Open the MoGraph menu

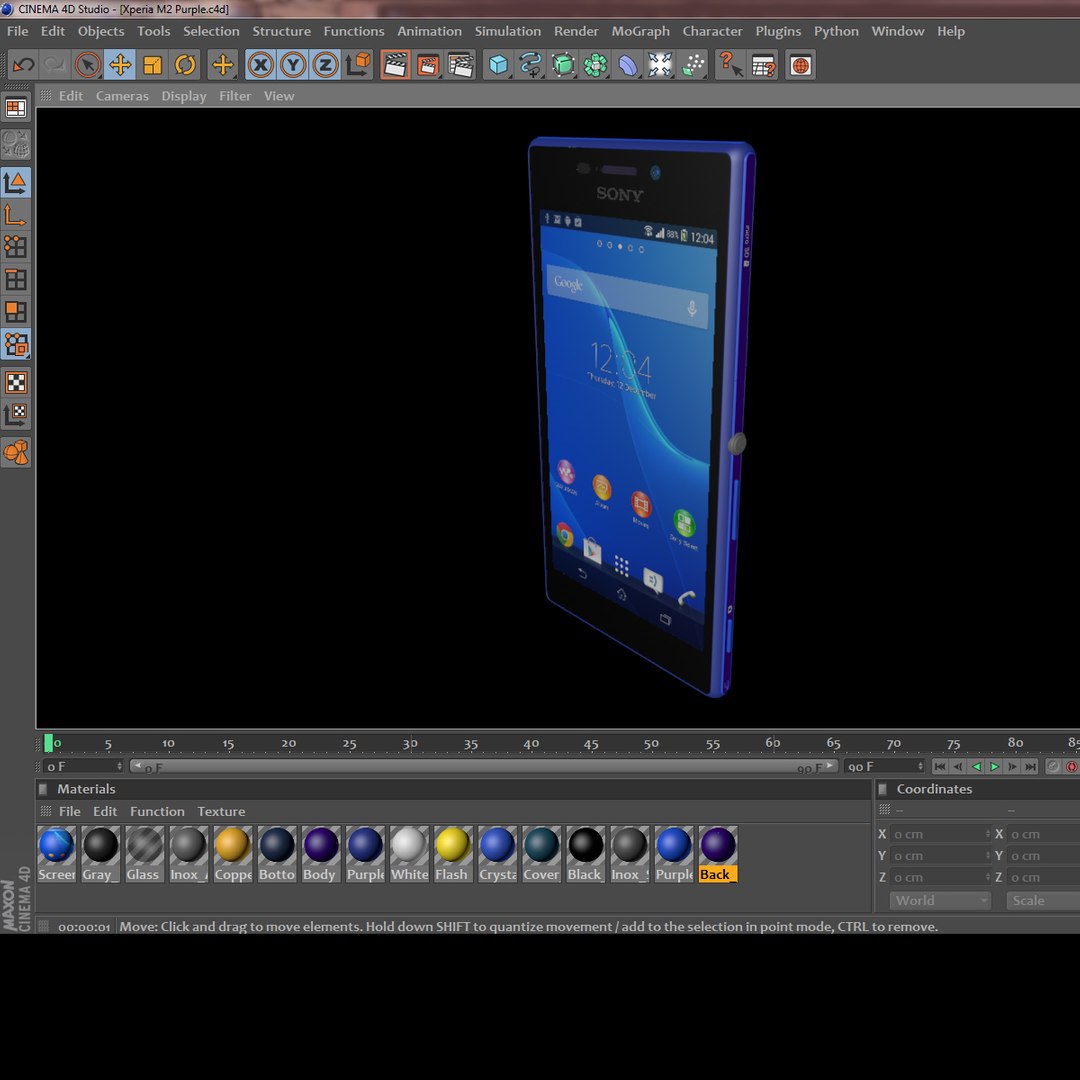point(641,31)
